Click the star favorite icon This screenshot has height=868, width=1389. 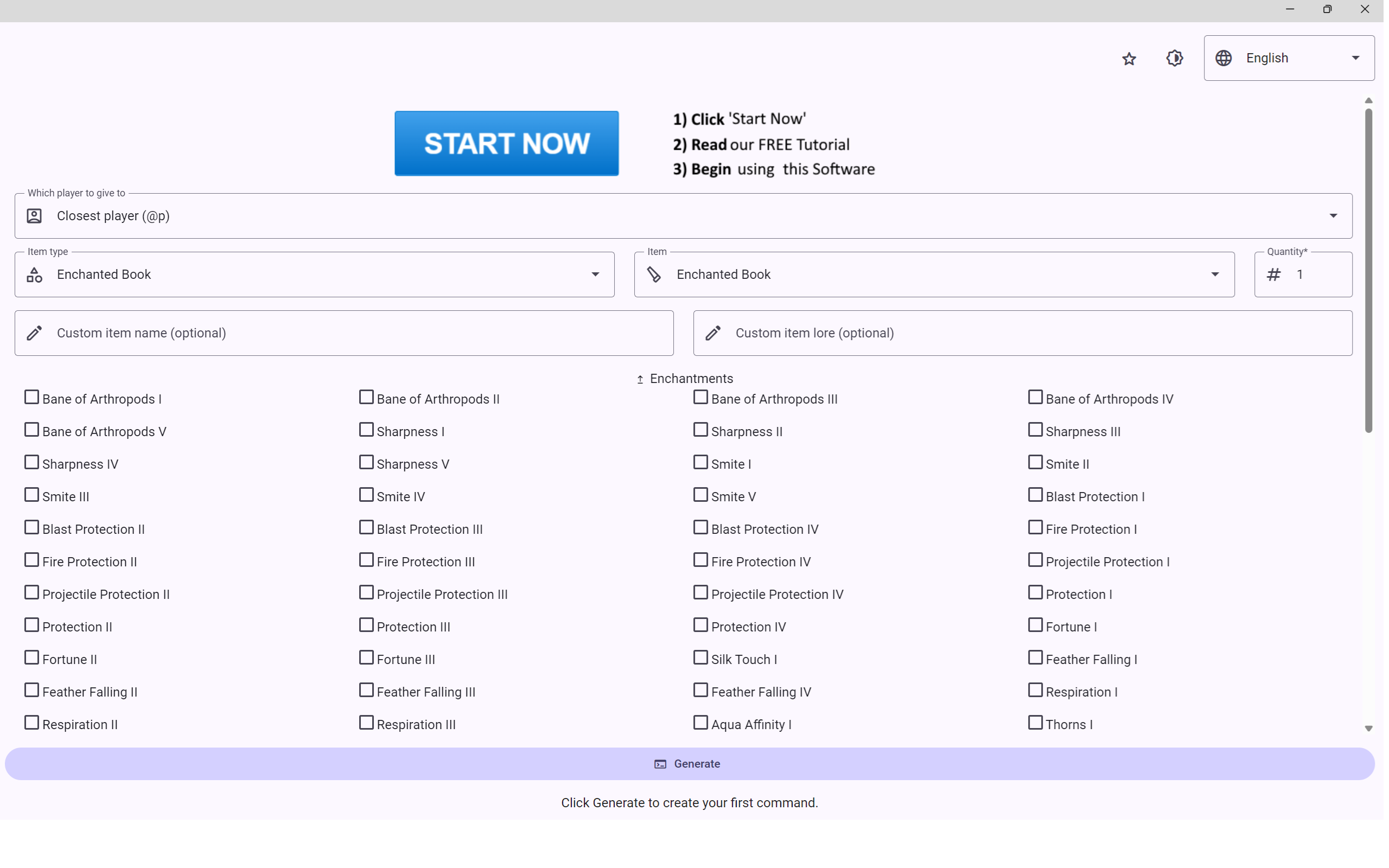[x=1129, y=59]
